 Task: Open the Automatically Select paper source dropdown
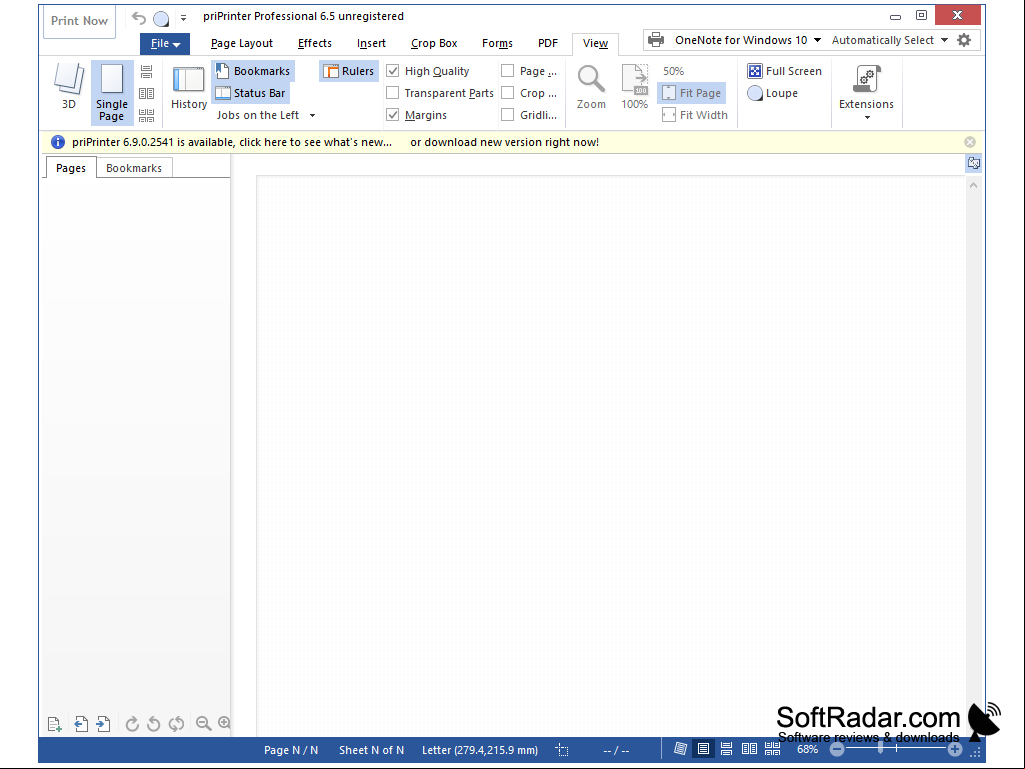point(890,40)
